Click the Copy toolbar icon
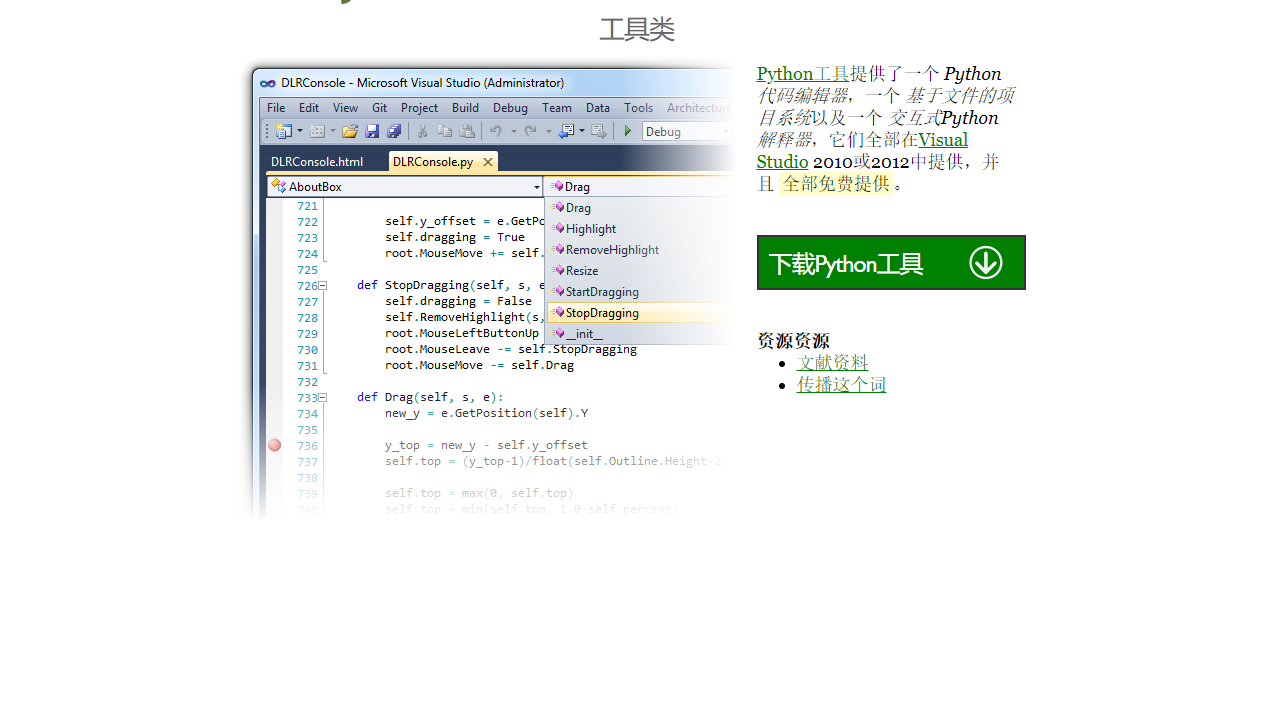 pyautogui.click(x=446, y=131)
